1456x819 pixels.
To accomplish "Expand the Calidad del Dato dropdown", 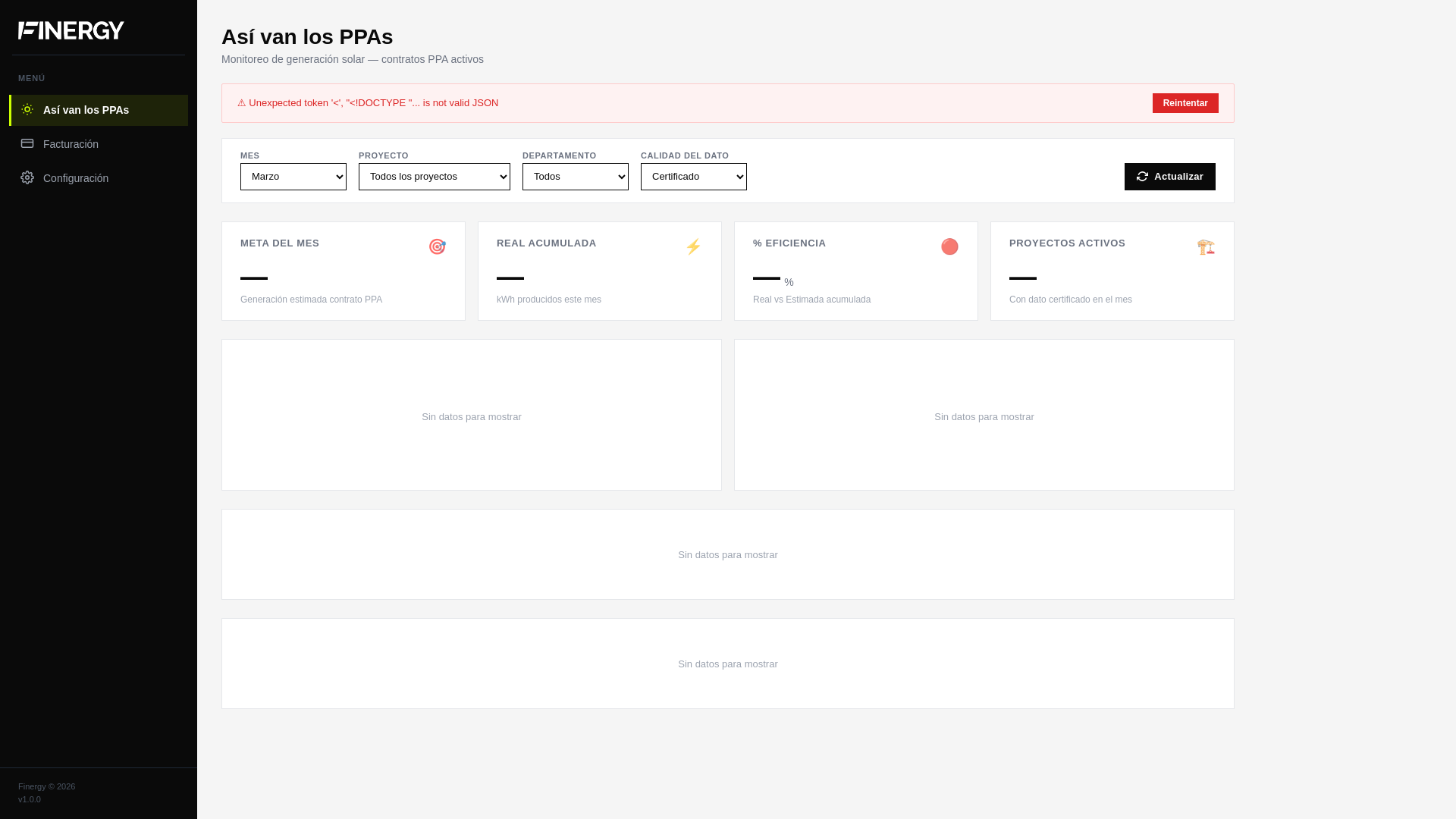I will click(x=694, y=177).
